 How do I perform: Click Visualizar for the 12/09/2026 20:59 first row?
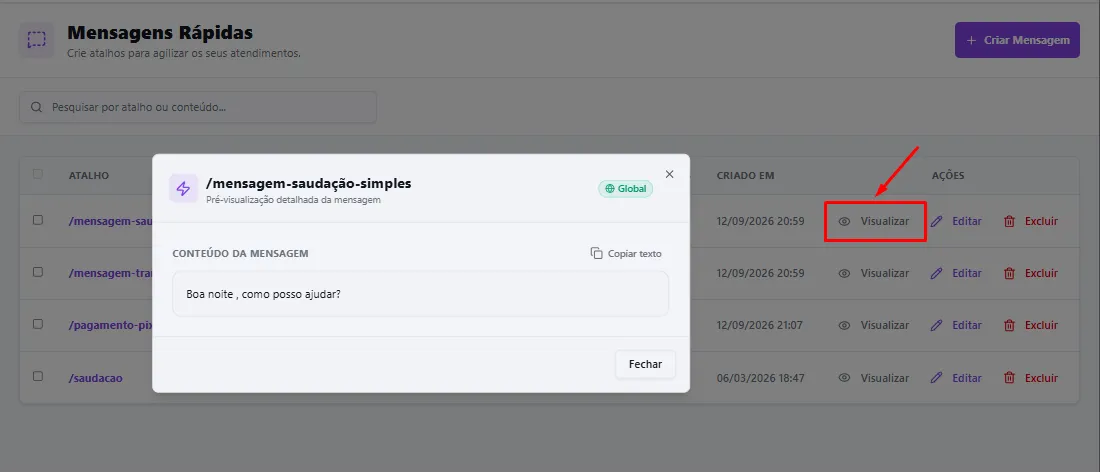click(874, 221)
